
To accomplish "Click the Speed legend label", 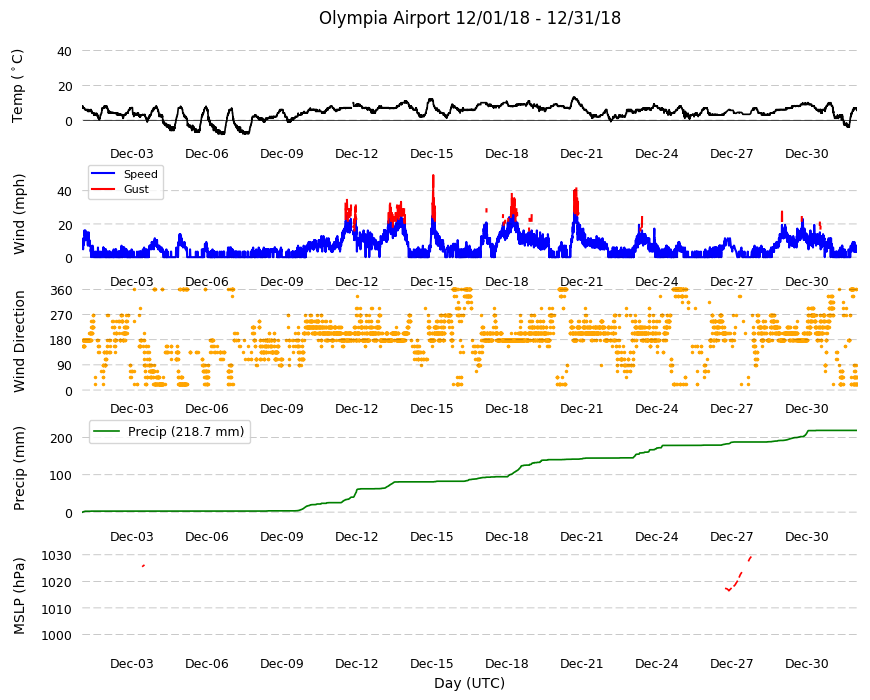I will pyautogui.click(x=140, y=174).
